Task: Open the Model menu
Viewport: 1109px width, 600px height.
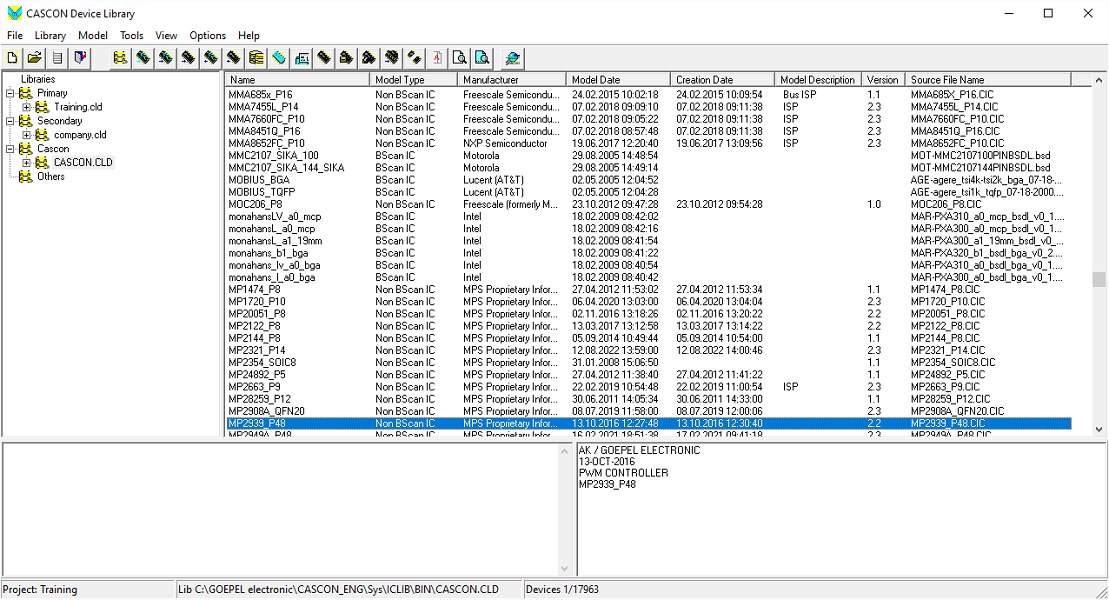Action: click(93, 35)
